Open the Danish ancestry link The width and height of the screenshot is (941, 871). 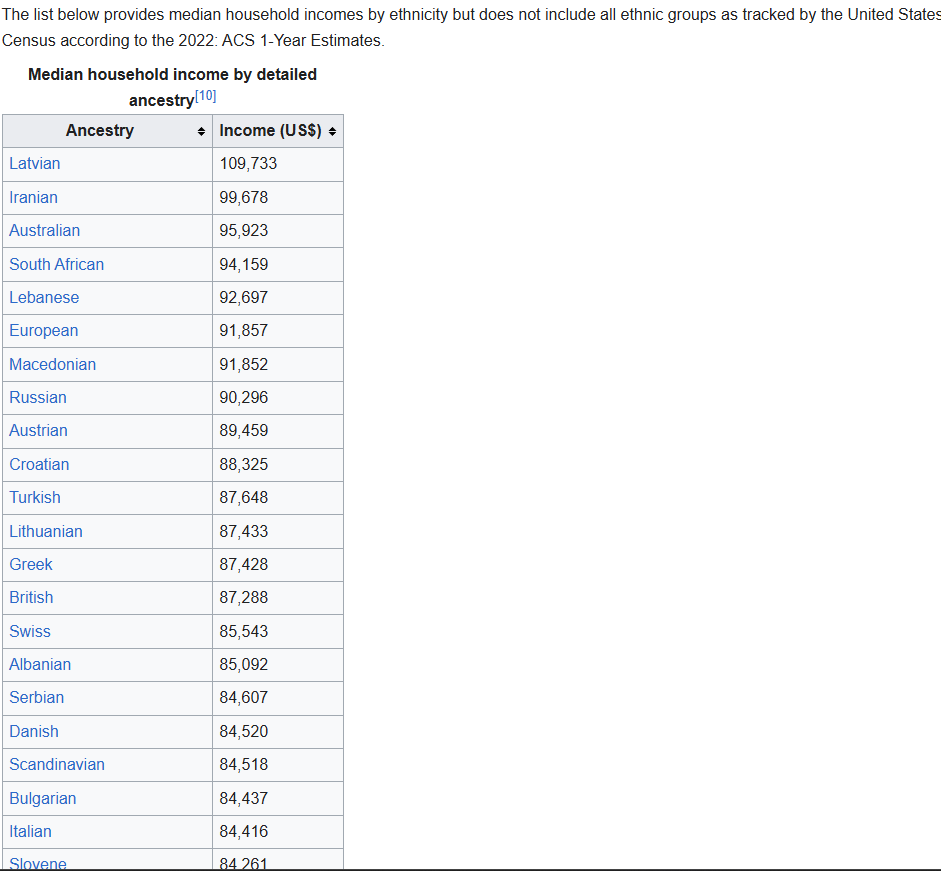coord(34,731)
